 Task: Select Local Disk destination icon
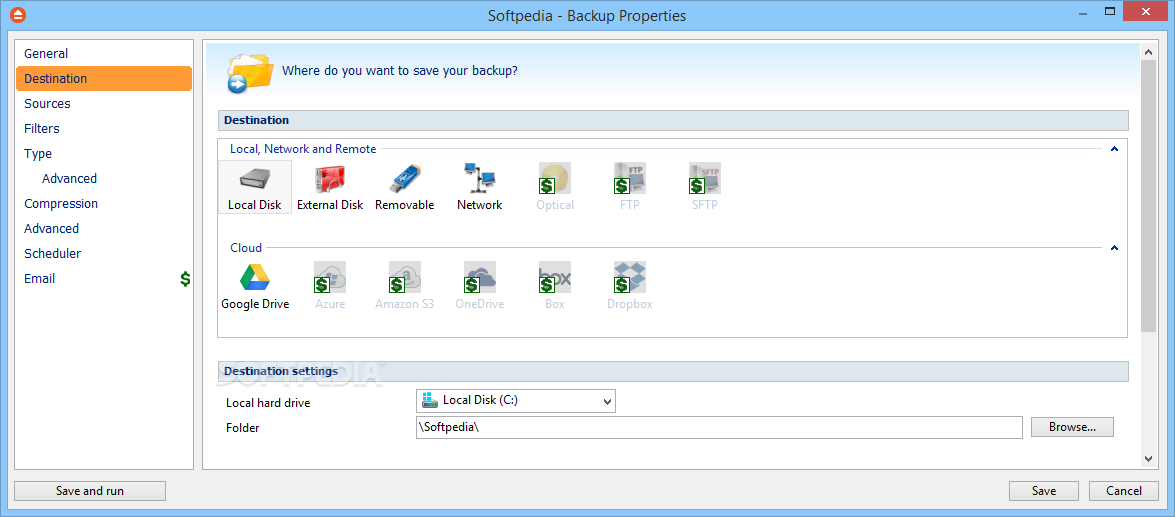[x=255, y=187]
